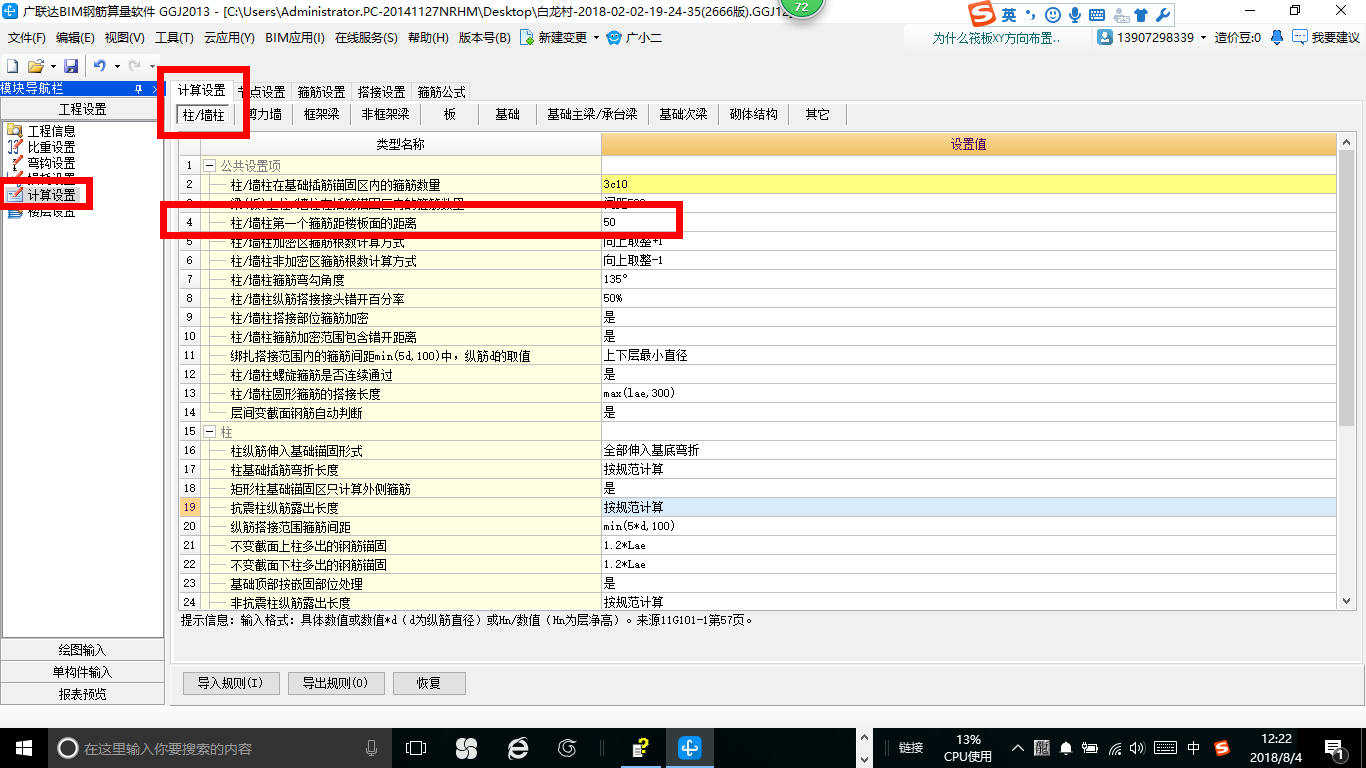Image resolution: width=1366 pixels, height=768 pixels.
Task: Click the 我要建议 feedback button
Action: point(1326,37)
